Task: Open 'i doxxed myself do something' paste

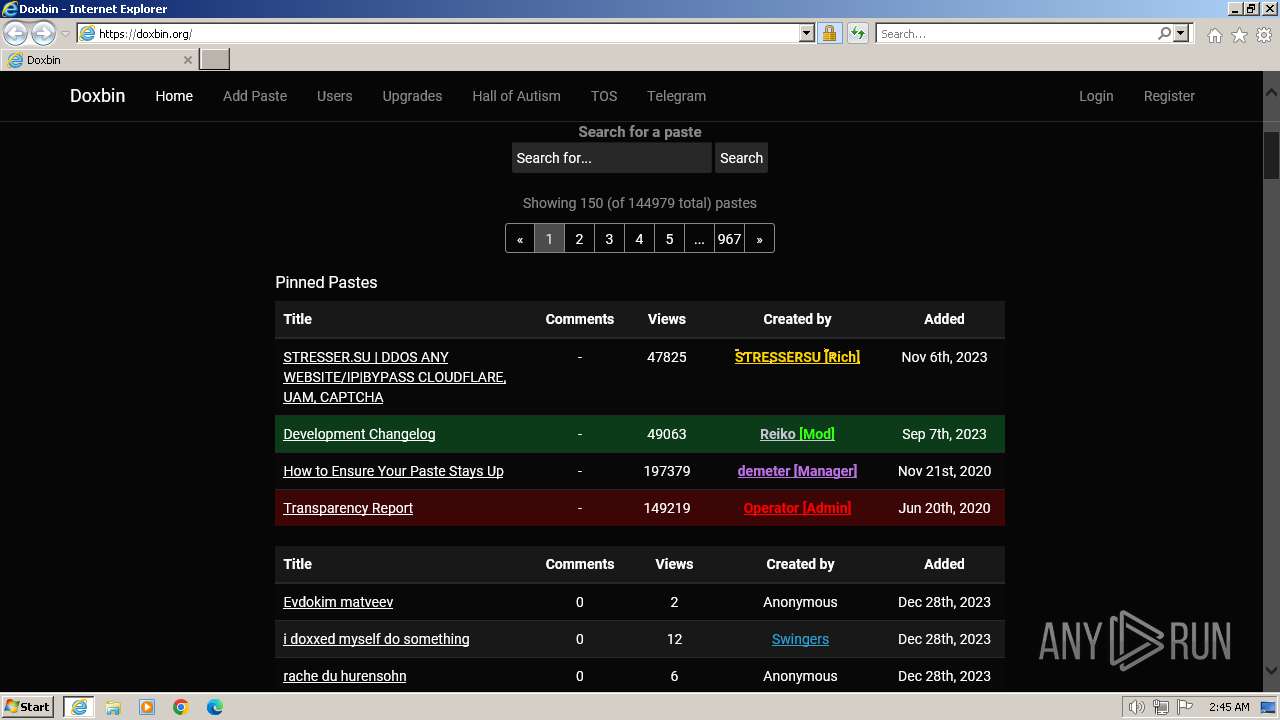Action: [x=376, y=639]
